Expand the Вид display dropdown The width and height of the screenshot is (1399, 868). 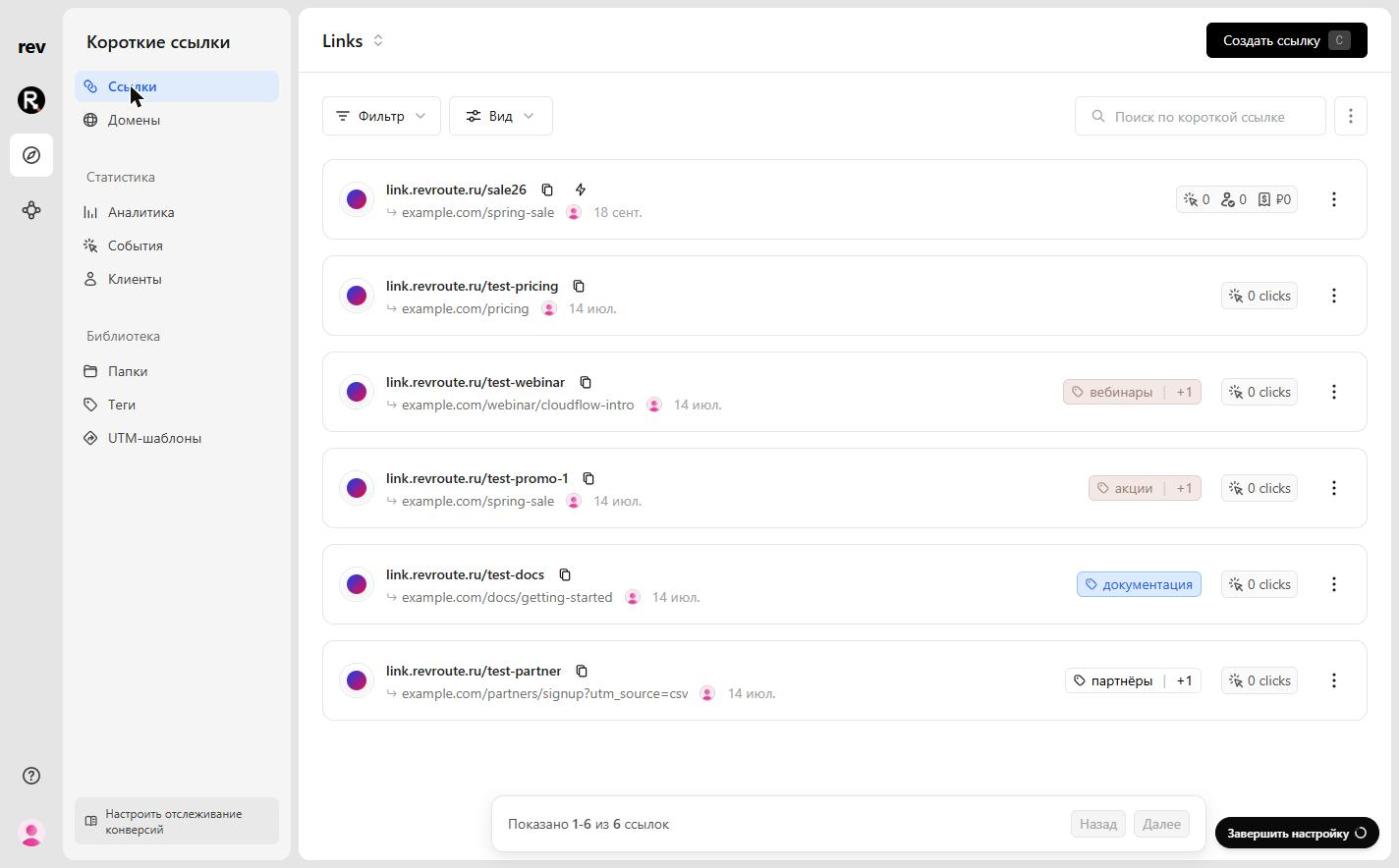(500, 116)
